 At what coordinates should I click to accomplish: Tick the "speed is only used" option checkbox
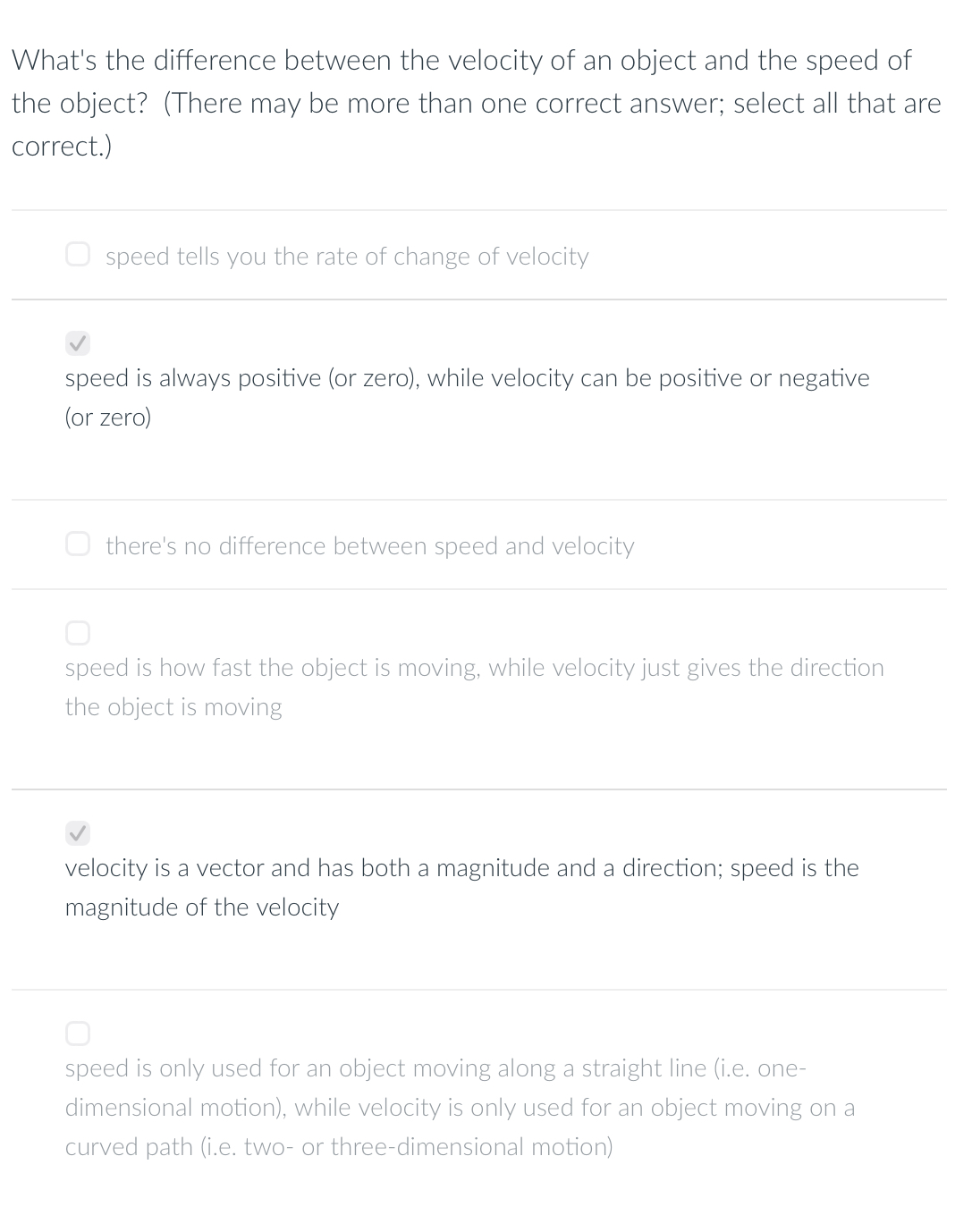[x=78, y=1034]
